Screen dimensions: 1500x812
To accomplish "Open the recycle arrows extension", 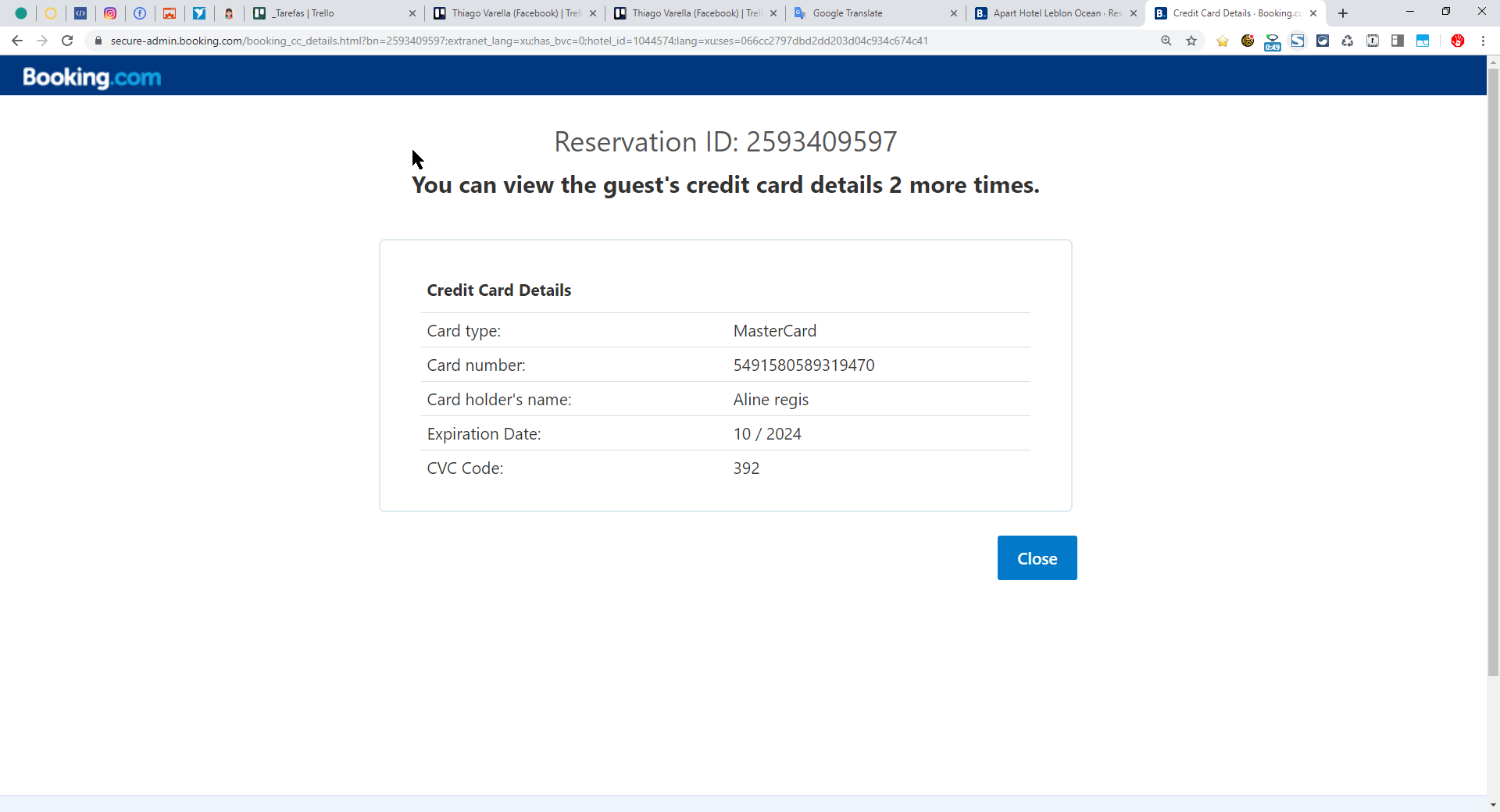I will [1348, 41].
